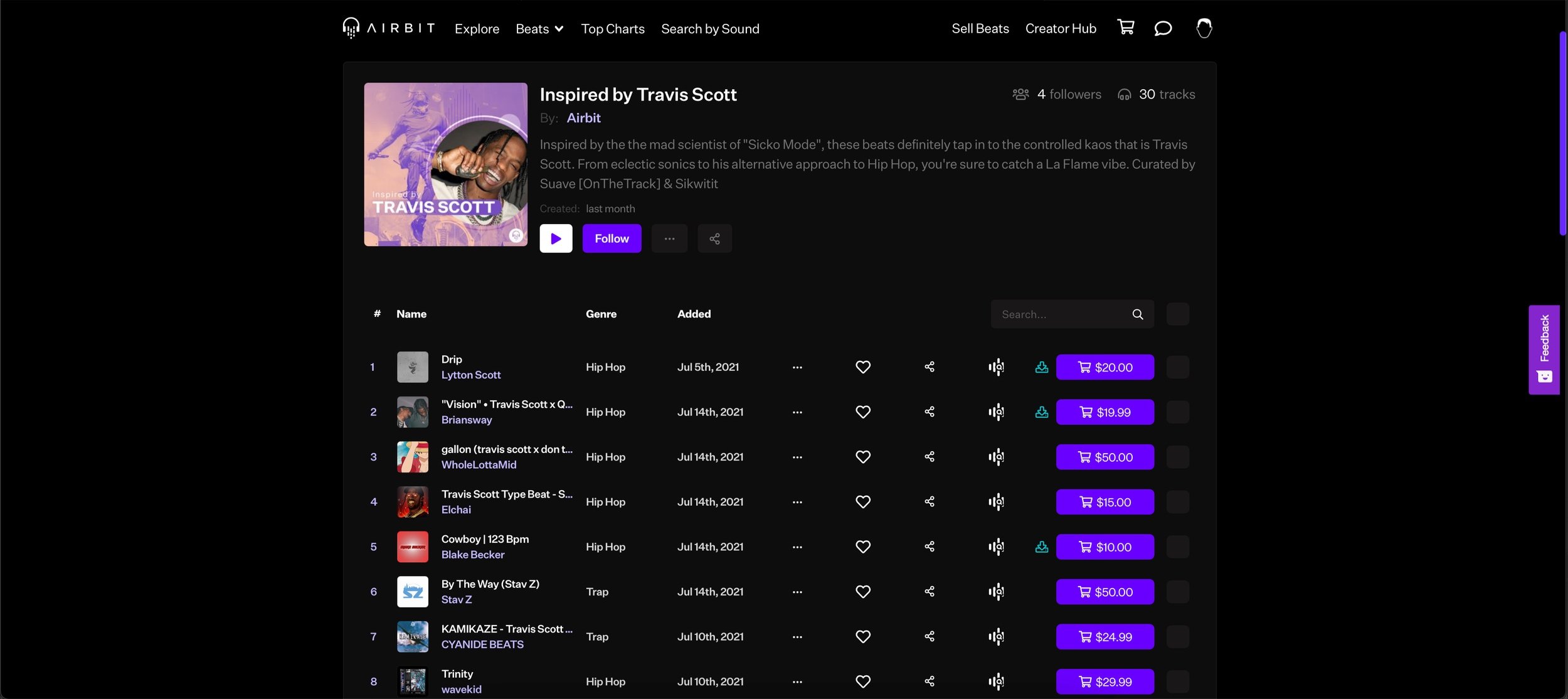Share the playlist via share icon button
1568x699 pixels.
pos(714,238)
